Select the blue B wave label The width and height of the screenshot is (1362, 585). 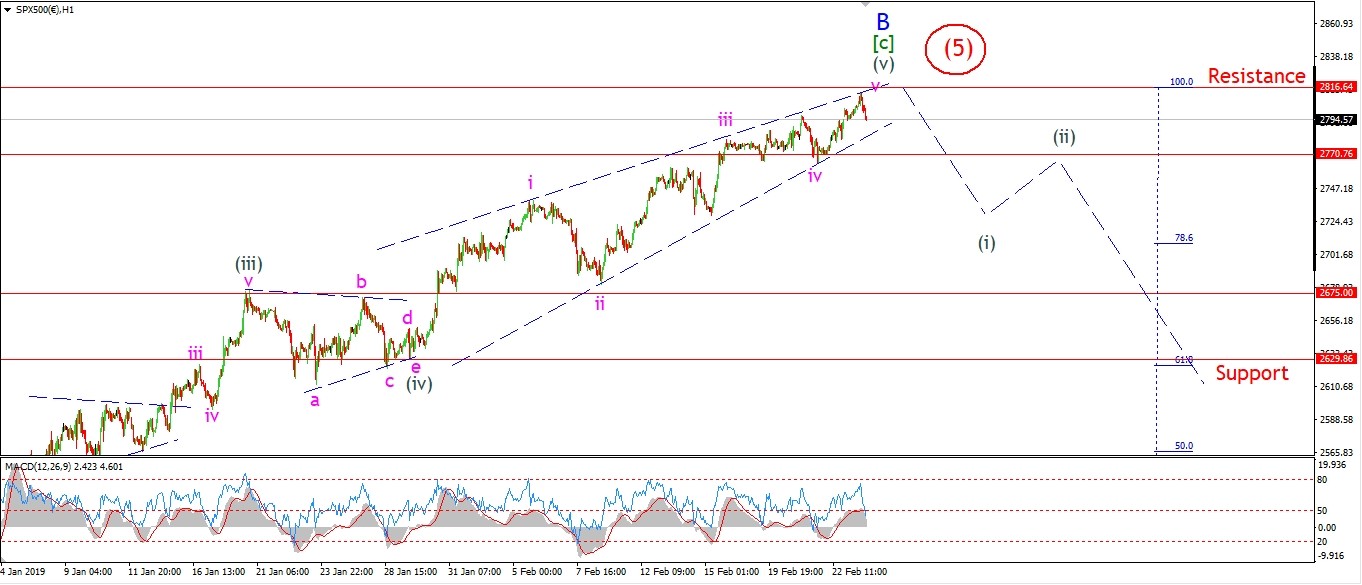pyautogui.click(x=882, y=21)
